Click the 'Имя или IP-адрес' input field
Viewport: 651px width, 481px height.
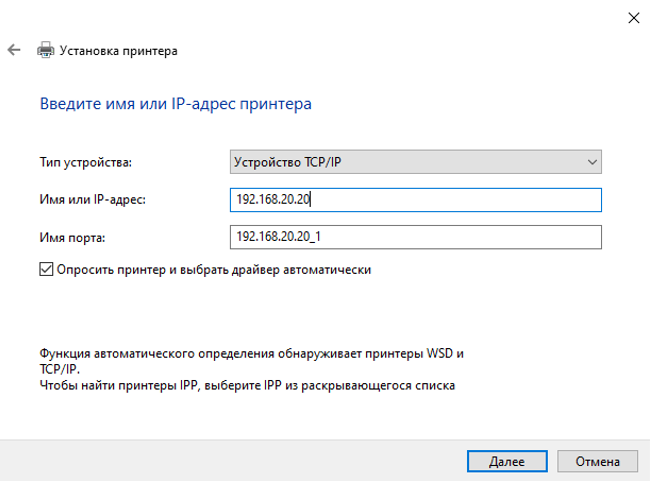coord(415,200)
